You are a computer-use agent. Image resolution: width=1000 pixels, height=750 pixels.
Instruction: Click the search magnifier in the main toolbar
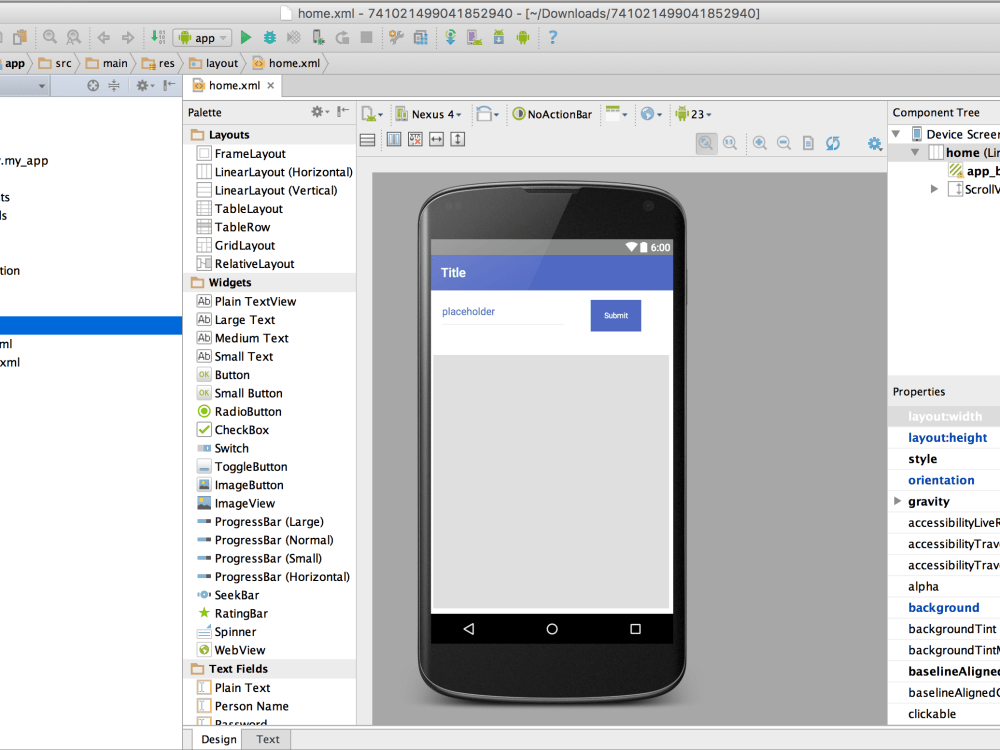pos(49,37)
